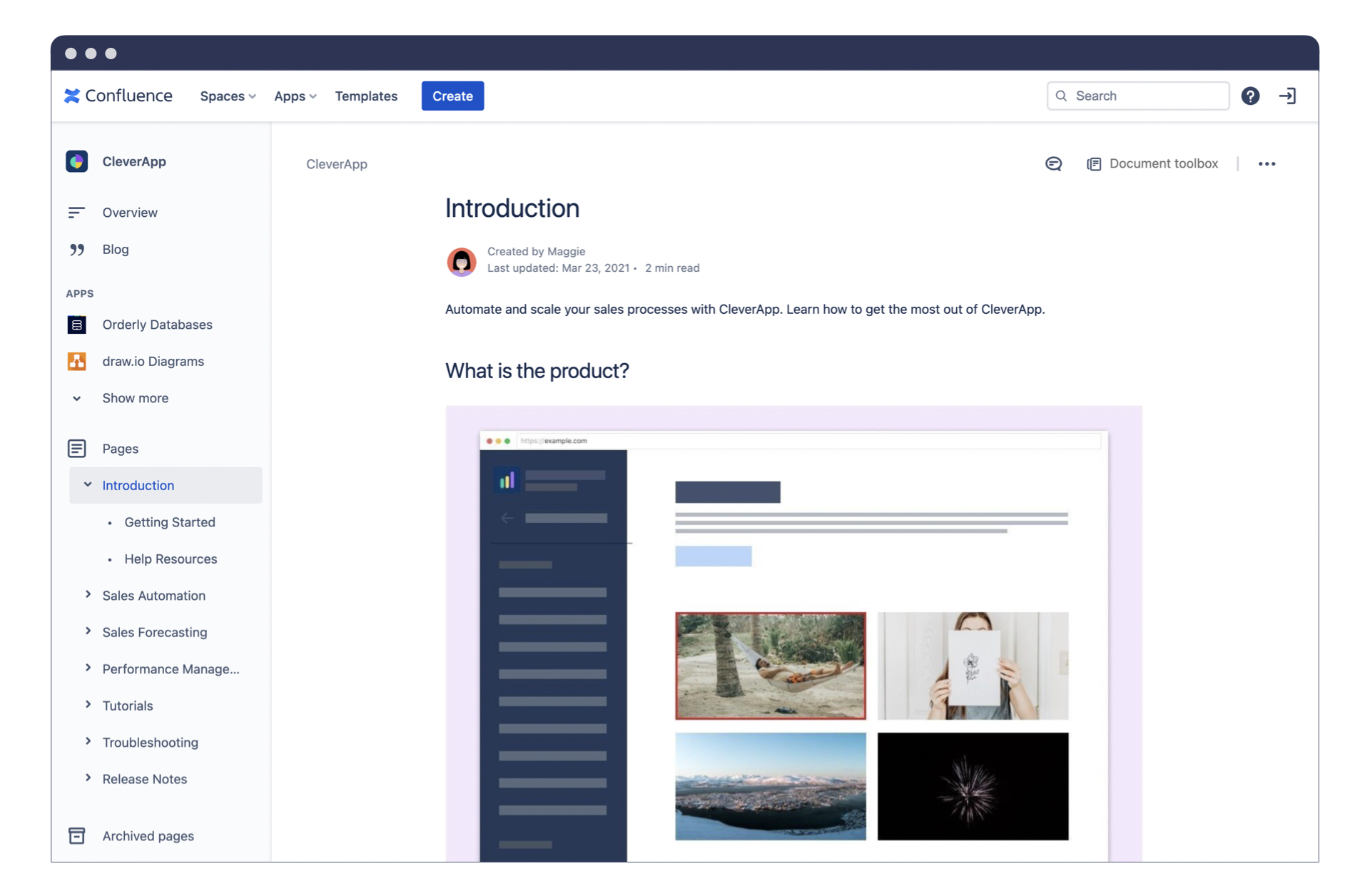Select Introduction page in tree
This screenshot has height=896, width=1370.
tap(138, 485)
